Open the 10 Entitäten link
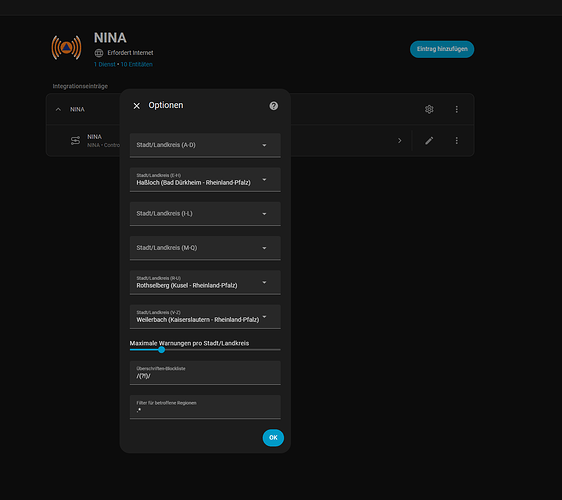The image size is (562, 500). (137, 65)
